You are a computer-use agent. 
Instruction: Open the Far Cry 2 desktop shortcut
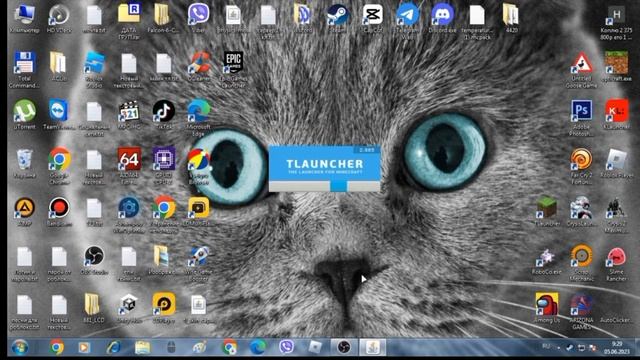tap(581, 166)
